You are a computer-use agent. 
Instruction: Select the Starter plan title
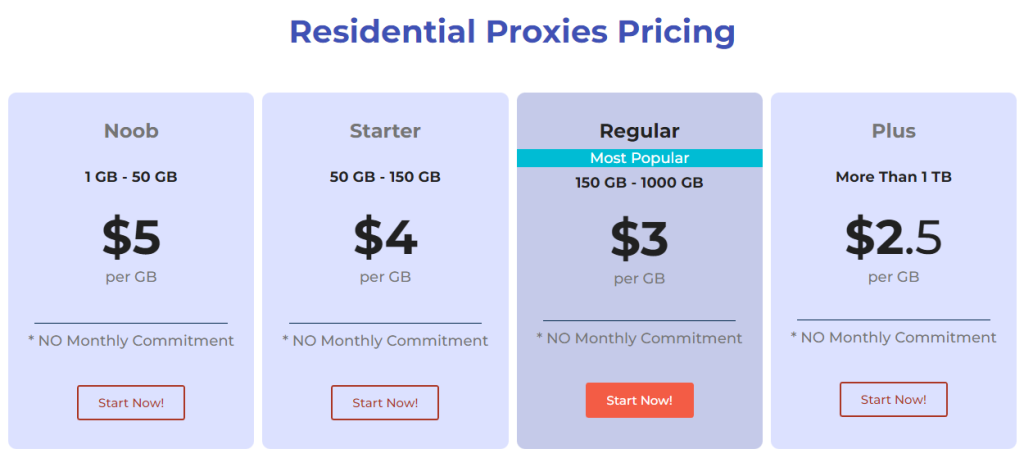pos(385,131)
